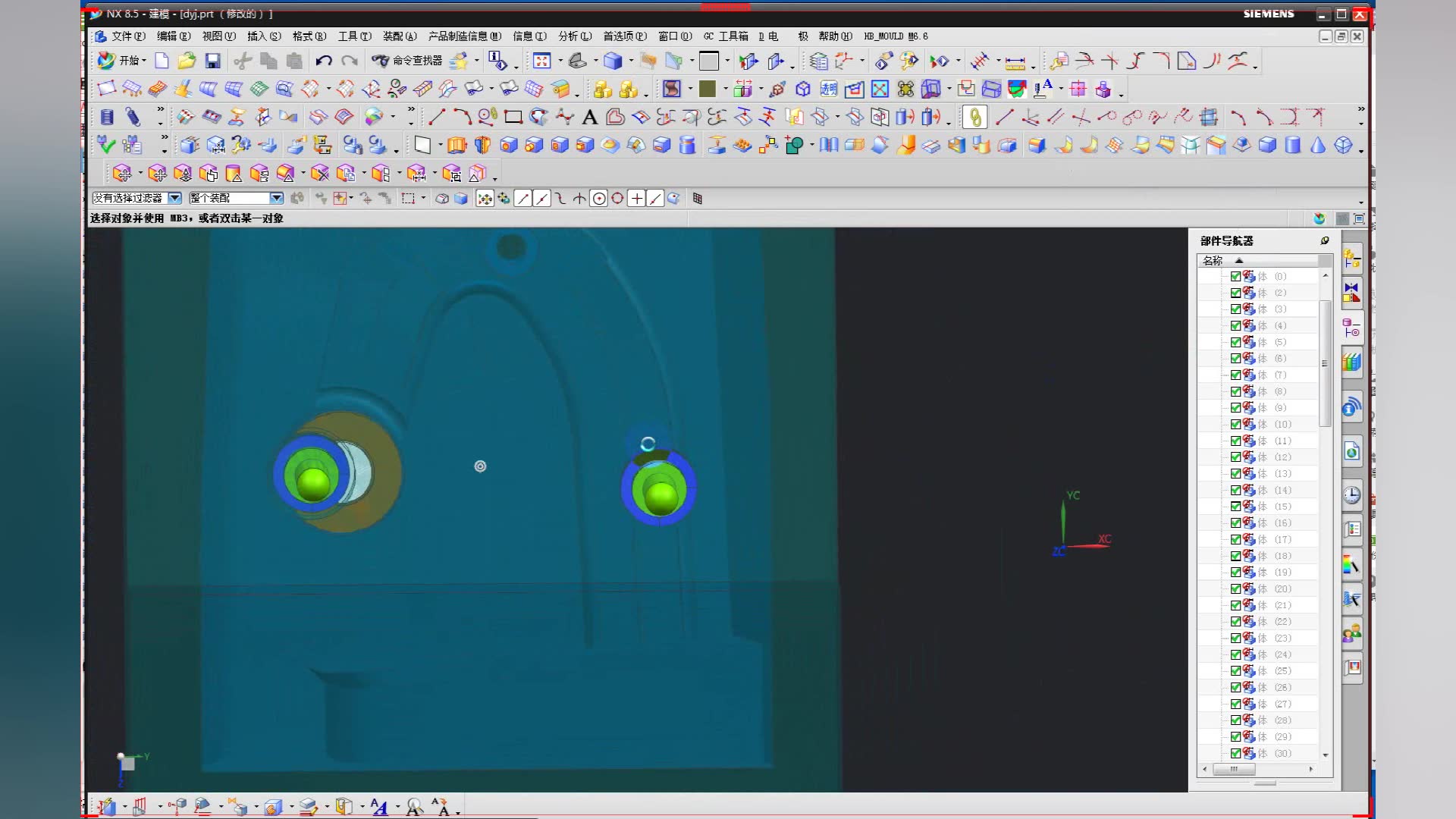The width and height of the screenshot is (1456, 819).
Task: Toggle checkbox for body (10)
Action: point(1235,425)
